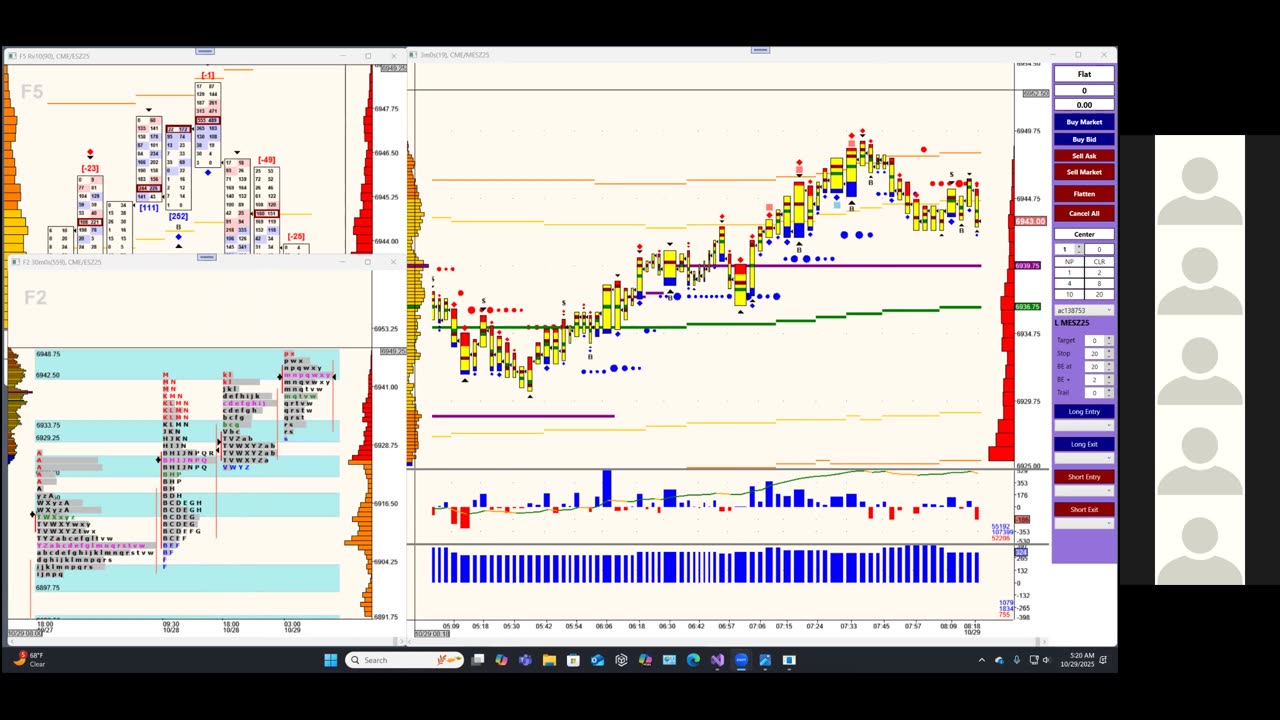Open the ac138753 account dropdown
The width and height of the screenshot is (1280, 720).
pyautogui.click(x=1084, y=310)
